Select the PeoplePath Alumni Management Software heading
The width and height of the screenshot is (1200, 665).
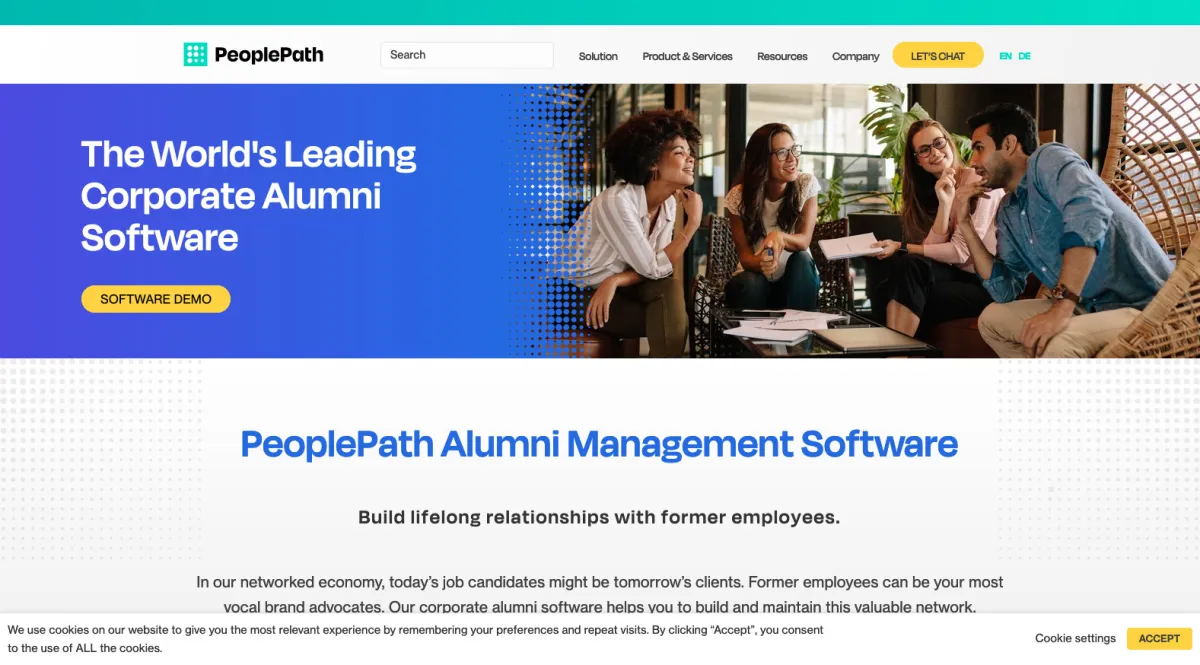(x=599, y=443)
